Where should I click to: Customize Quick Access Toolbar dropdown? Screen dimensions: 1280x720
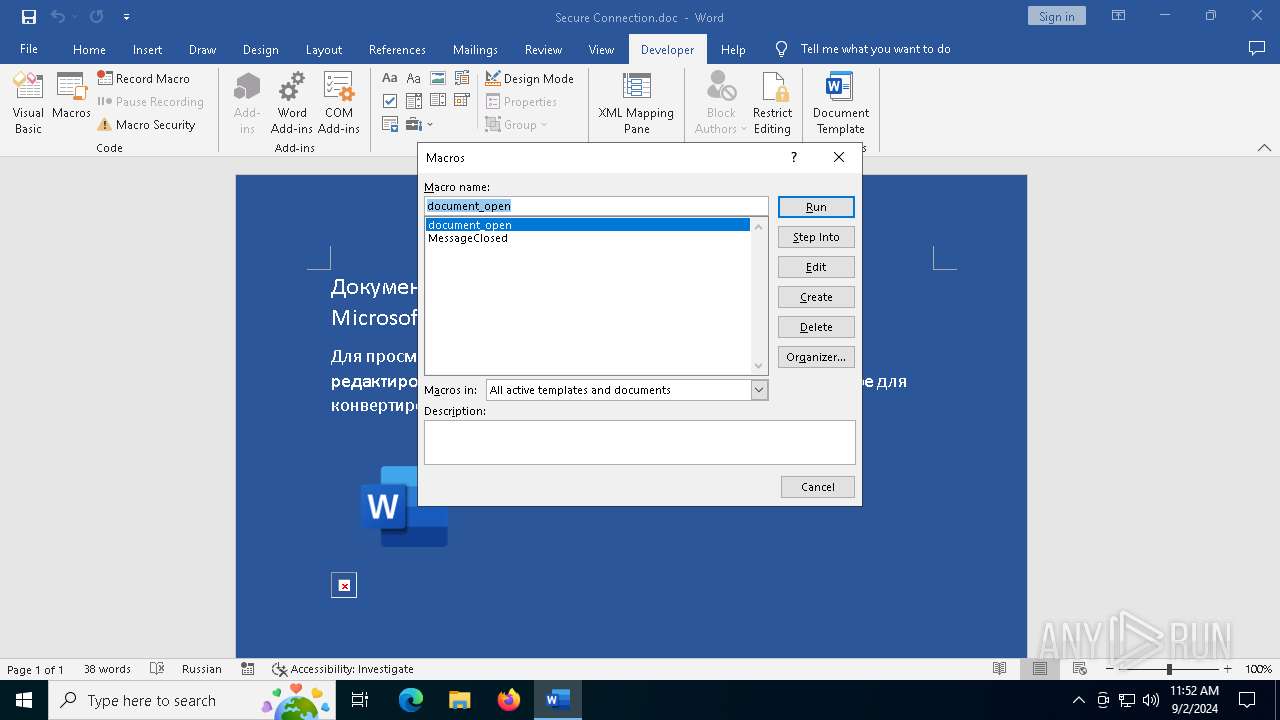point(126,17)
